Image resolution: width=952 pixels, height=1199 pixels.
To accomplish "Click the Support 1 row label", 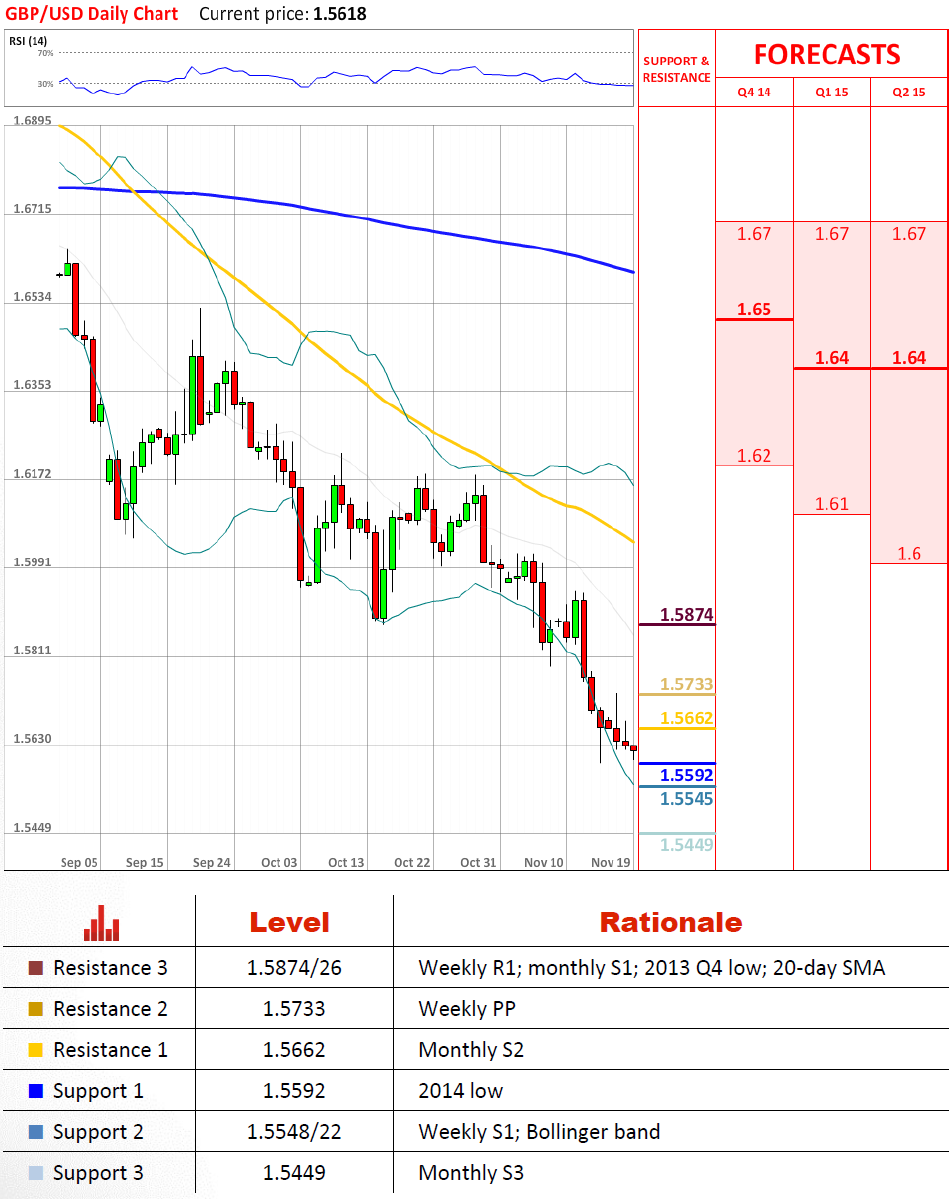I will pos(99,1091).
